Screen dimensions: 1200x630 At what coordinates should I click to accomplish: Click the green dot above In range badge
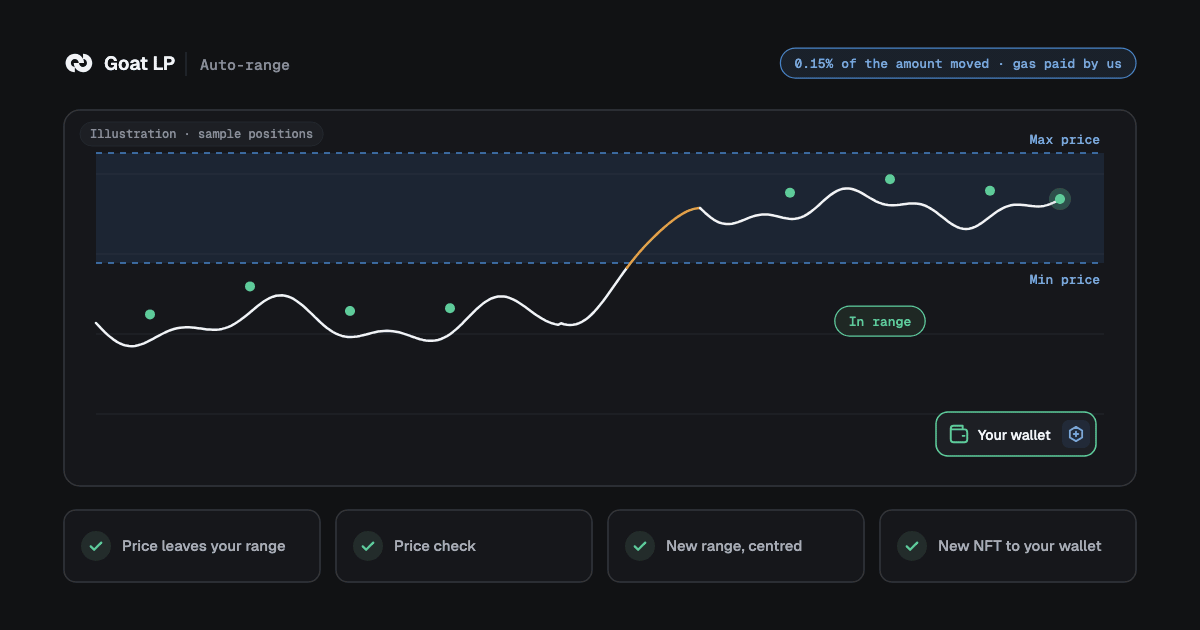pyautogui.click(x=890, y=179)
